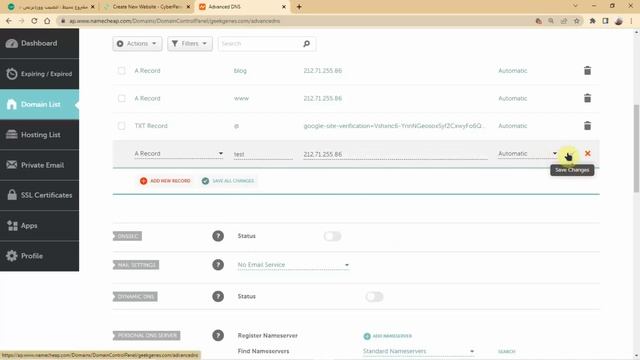Go forward in browser
Image resolution: width=640 pixels, height=360 pixels.
point(21,21)
